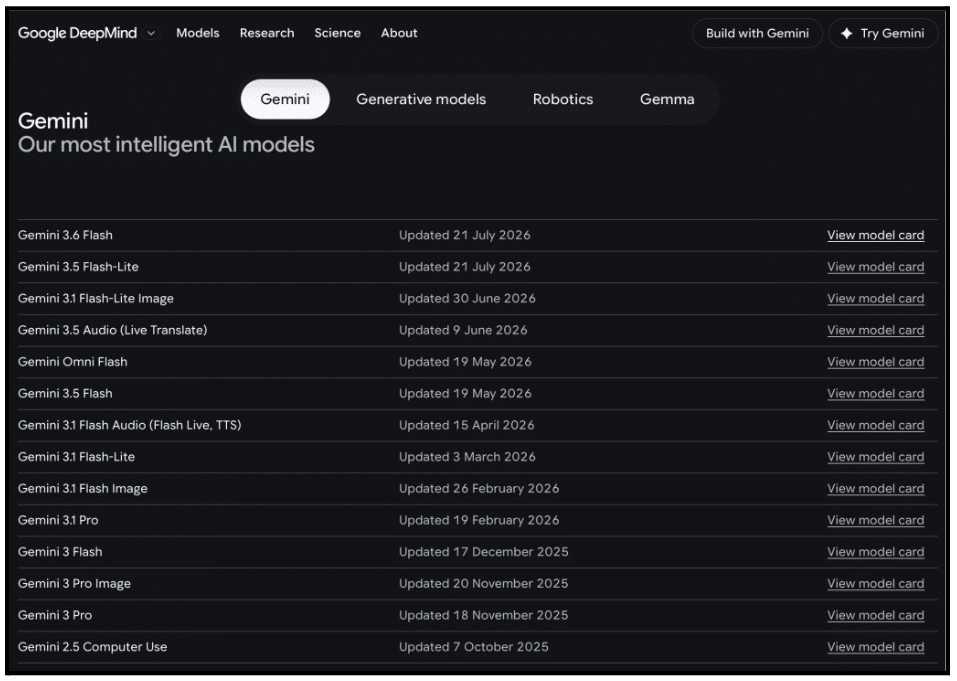Open model card for Gemini 3 Flash
957x681 pixels.
876,552
